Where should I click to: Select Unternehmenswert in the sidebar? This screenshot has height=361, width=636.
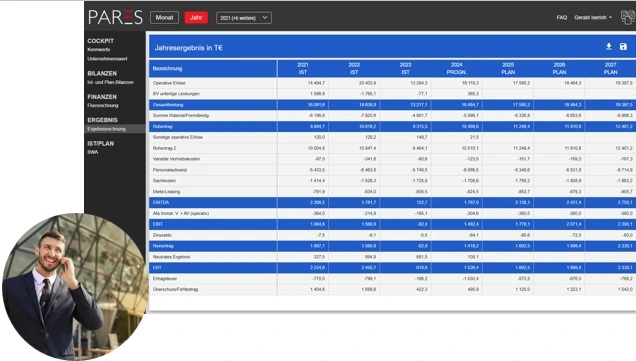click(x=107, y=59)
